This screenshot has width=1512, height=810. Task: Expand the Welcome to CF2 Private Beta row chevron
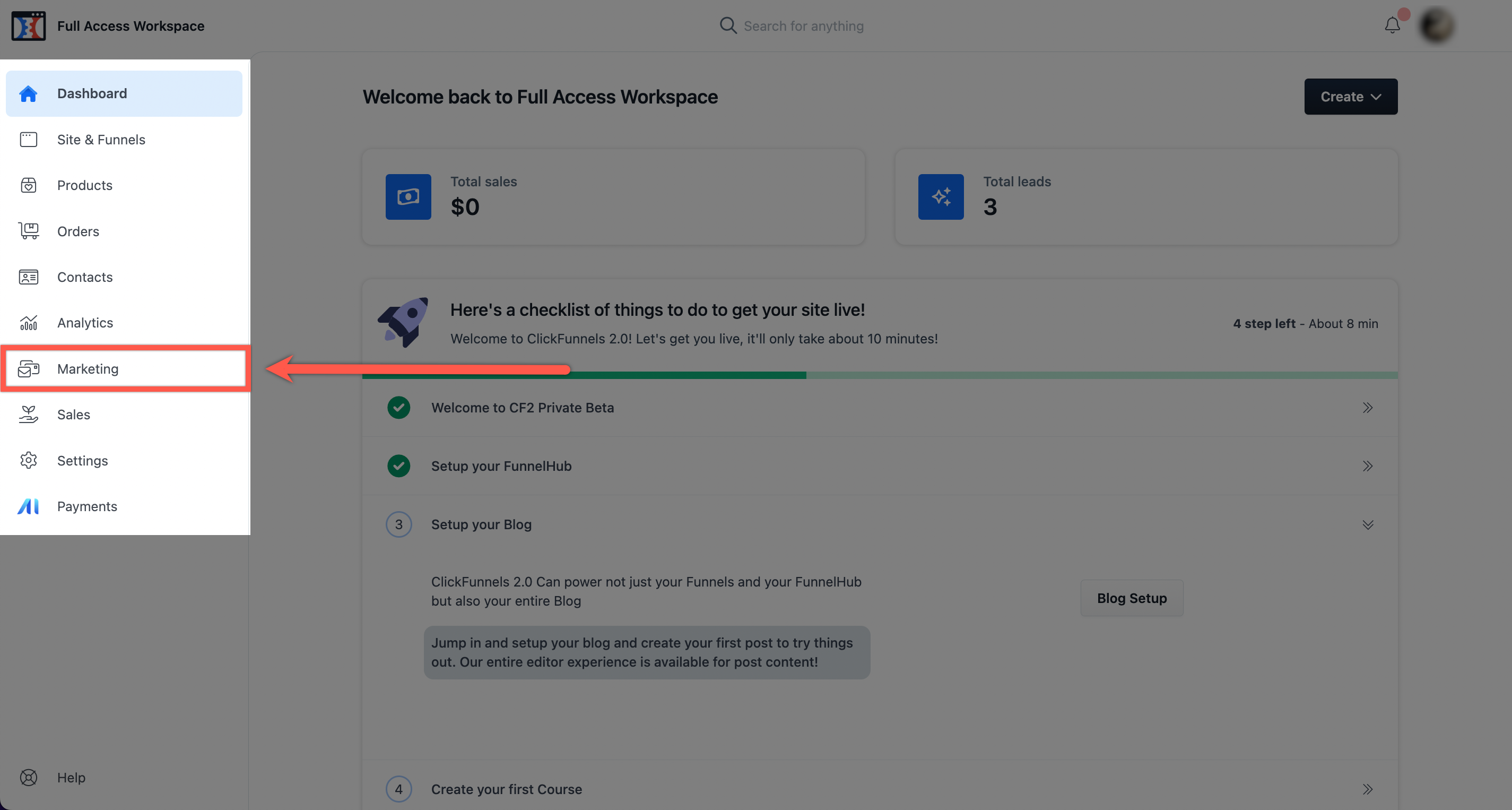1367,407
